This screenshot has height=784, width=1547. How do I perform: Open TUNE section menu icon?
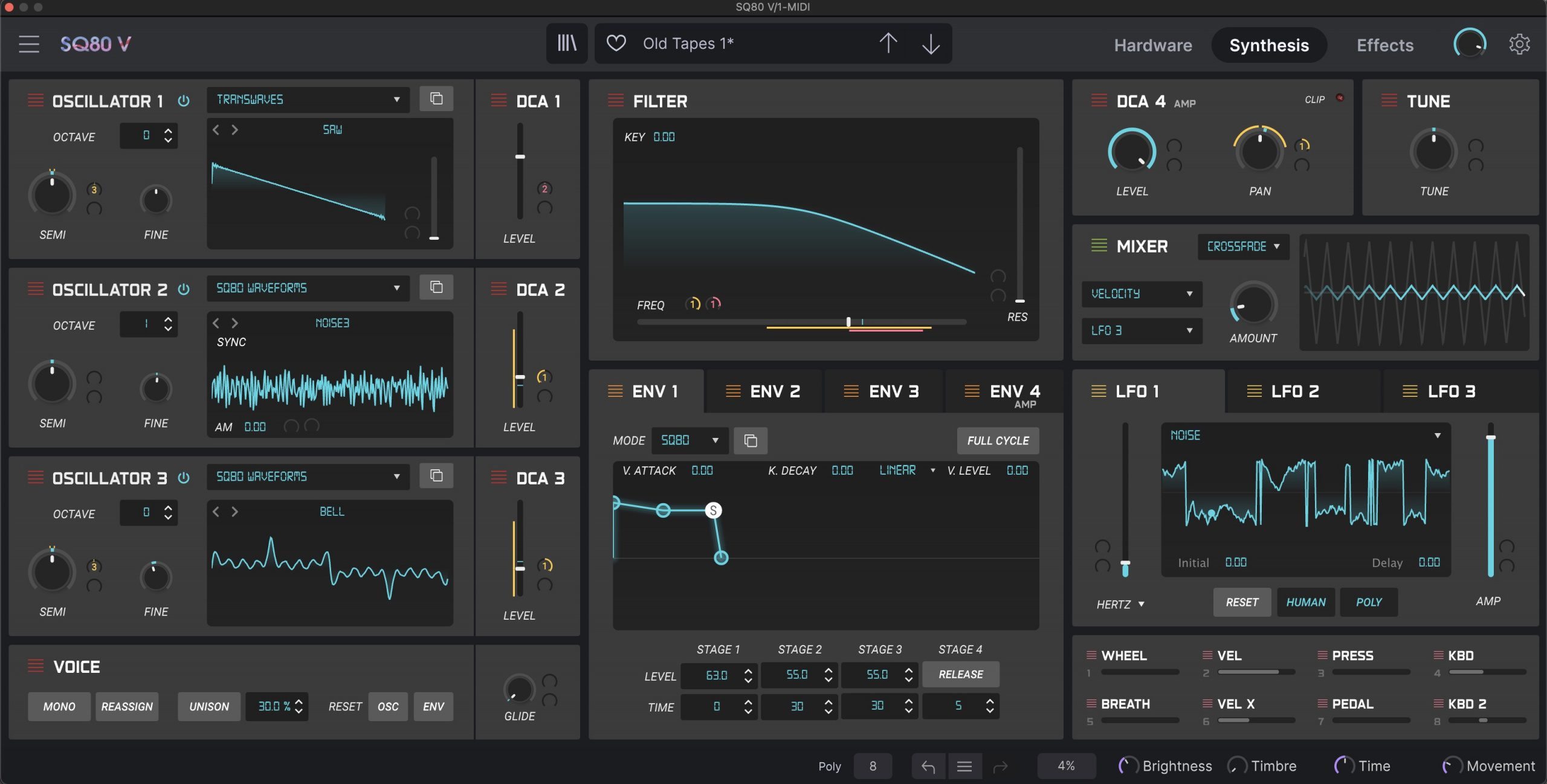[1389, 100]
